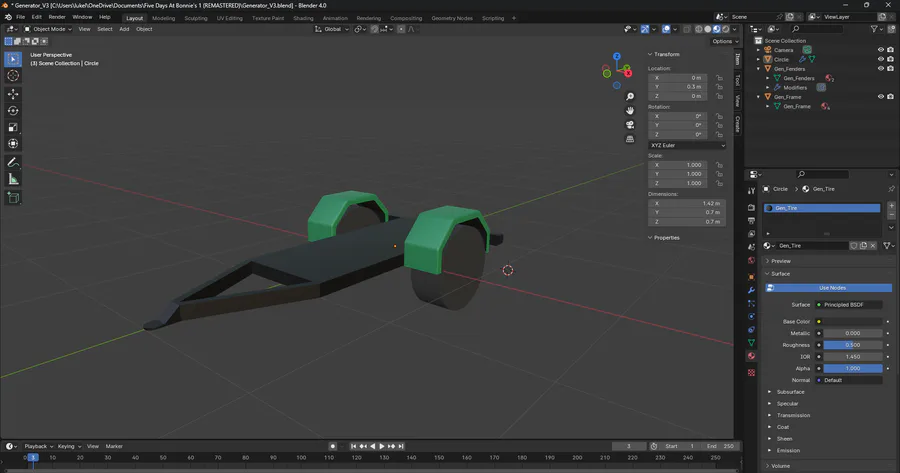Jump to timeline end
This screenshot has width=900, height=473.
click(401, 446)
